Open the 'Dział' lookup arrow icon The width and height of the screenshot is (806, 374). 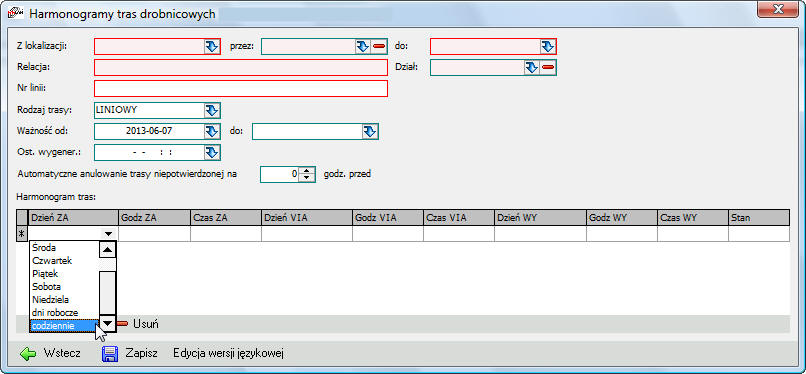point(532,67)
